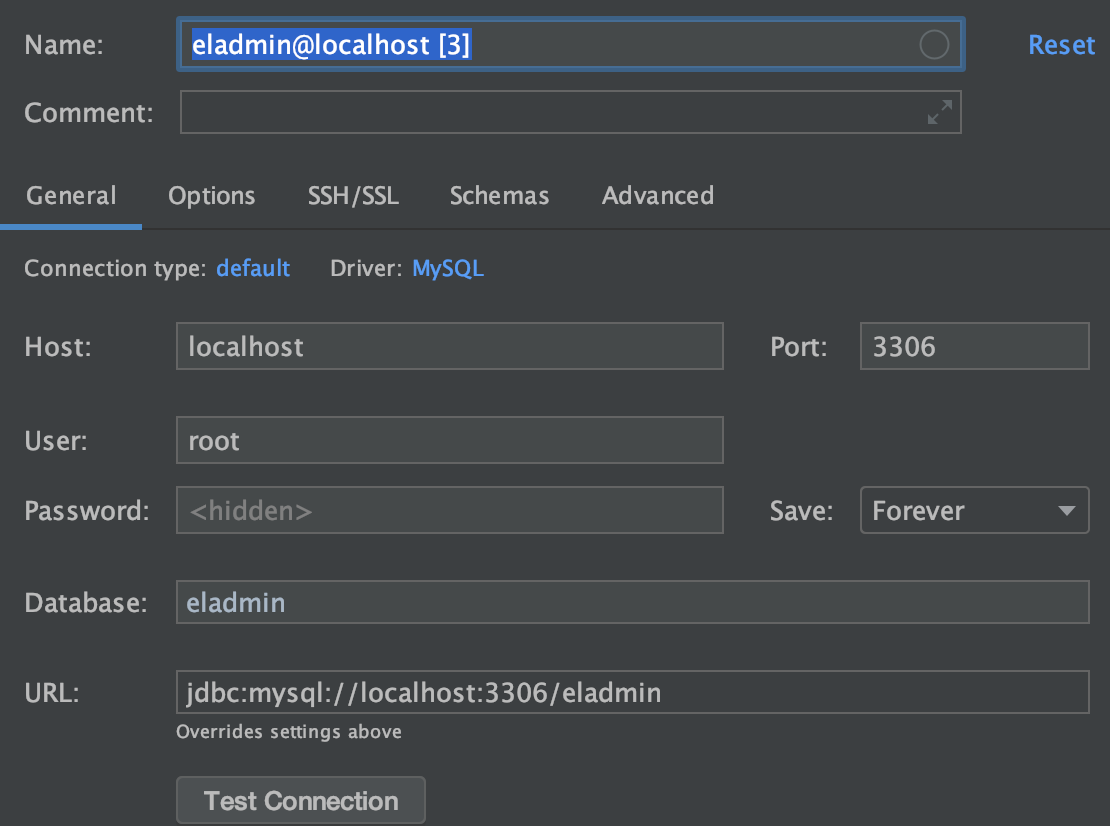Click the hidden Password field
Screen dimensions: 1110x826
click(450, 510)
